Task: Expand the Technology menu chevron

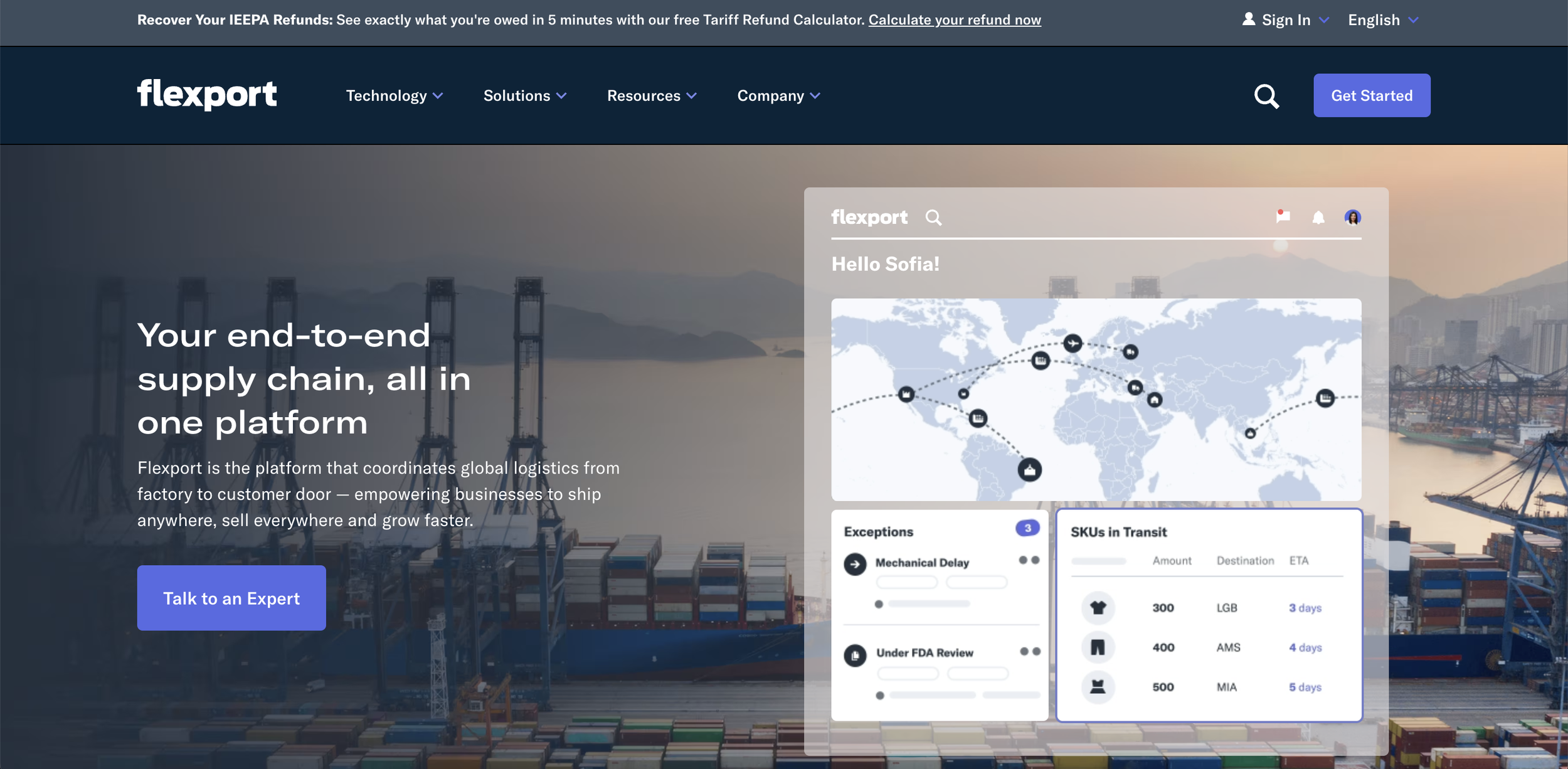Action: (x=438, y=96)
